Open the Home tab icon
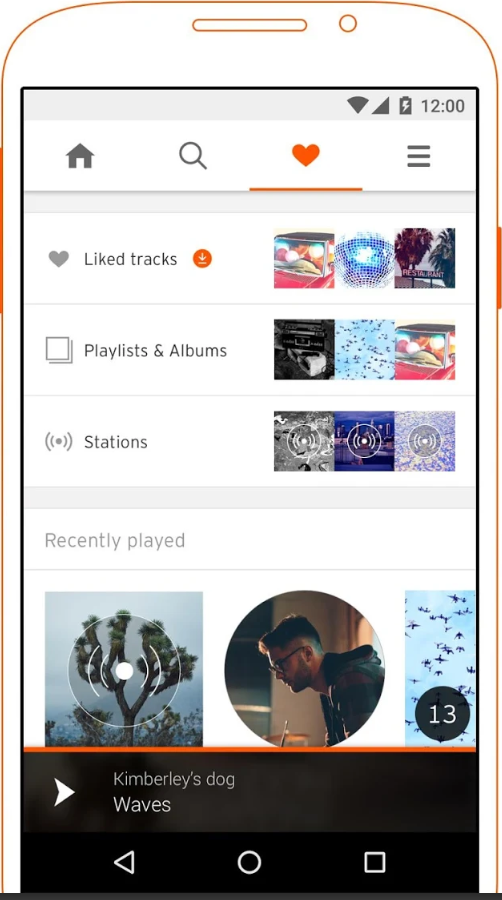Image resolution: width=502 pixels, height=900 pixels. tap(80, 156)
